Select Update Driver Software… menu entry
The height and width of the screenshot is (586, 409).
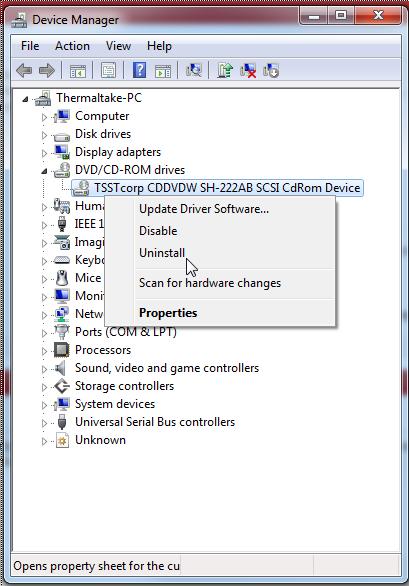[204, 209]
